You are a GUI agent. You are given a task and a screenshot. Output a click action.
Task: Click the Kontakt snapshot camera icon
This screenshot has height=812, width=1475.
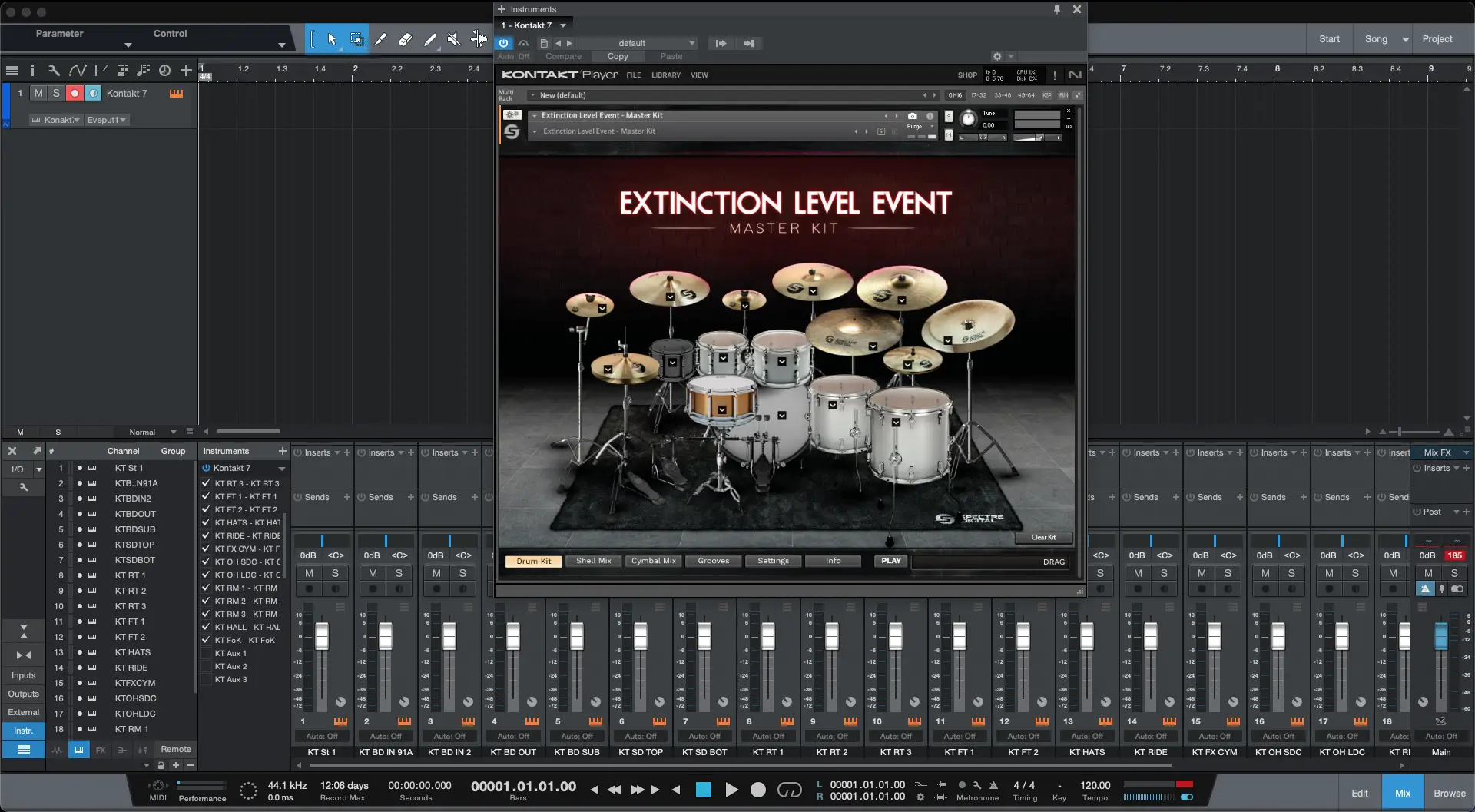click(x=912, y=116)
